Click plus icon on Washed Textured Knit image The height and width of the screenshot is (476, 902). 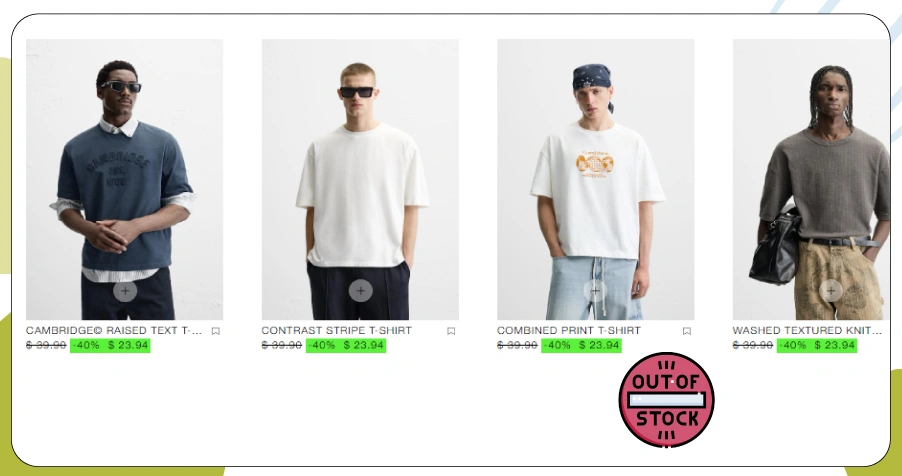click(831, 291)
